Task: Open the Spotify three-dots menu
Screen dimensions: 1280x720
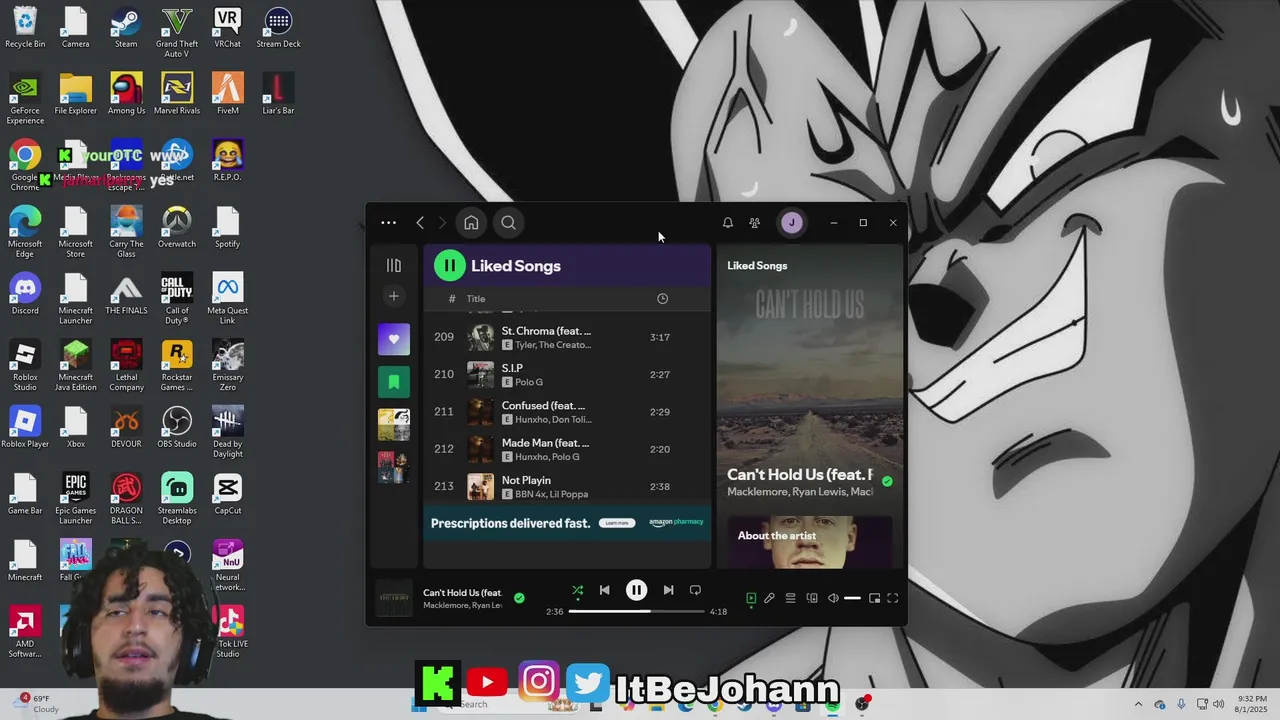Action: coord(388,223)
